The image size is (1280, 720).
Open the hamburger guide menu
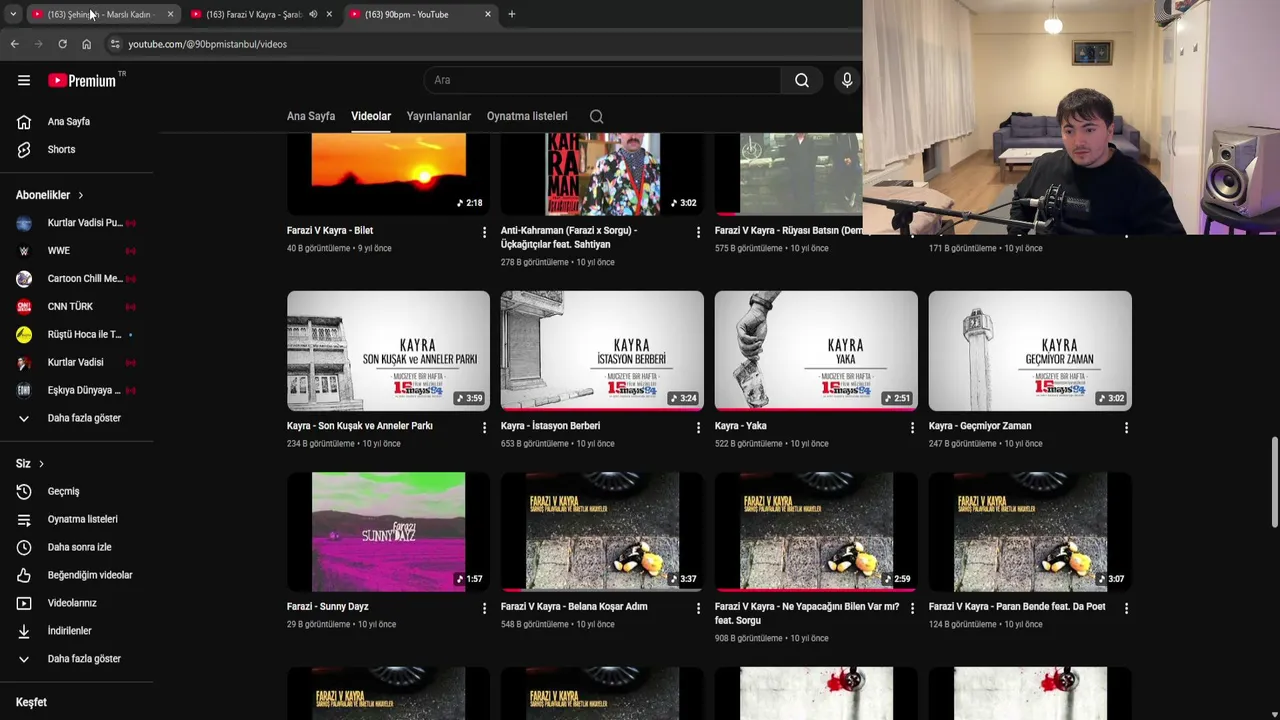[x=24, y=80]
